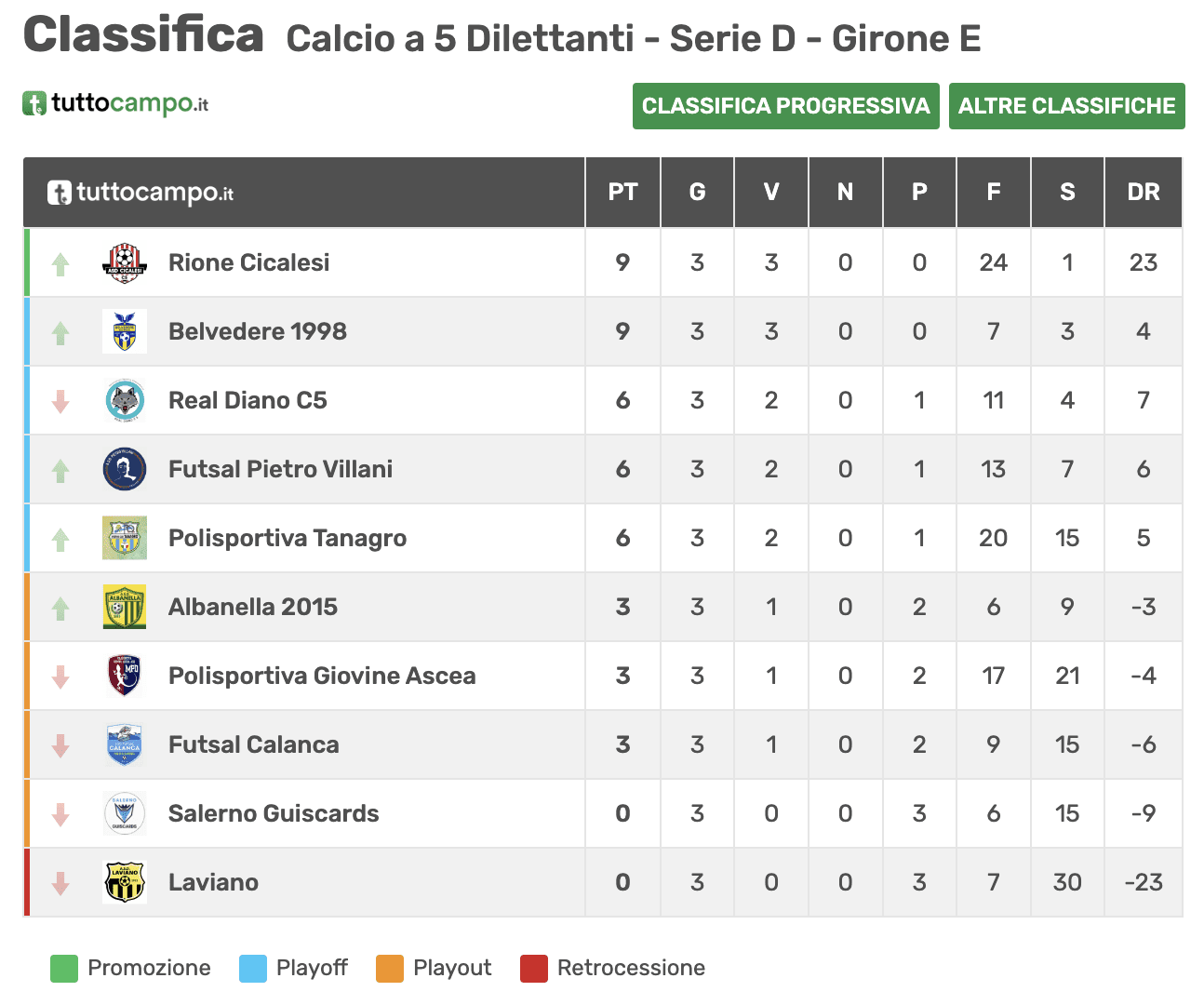1204x1005 pixels.
Task: Click the Polisportiva Tanagro team logo
Action: (125, 539)
